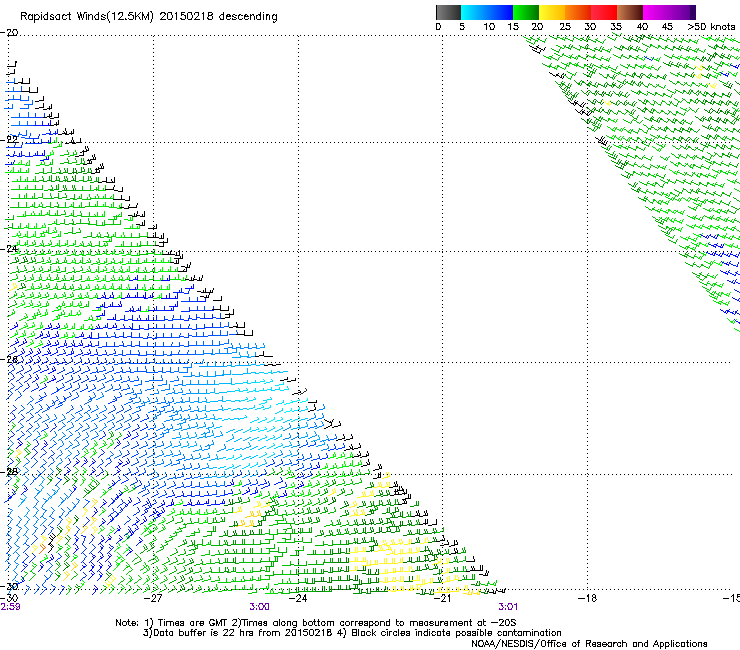Click the gray 0-5 knots color swatch
Image resolution: width=740 pixels, height=650 pixels.
click(x=448, y=12)
